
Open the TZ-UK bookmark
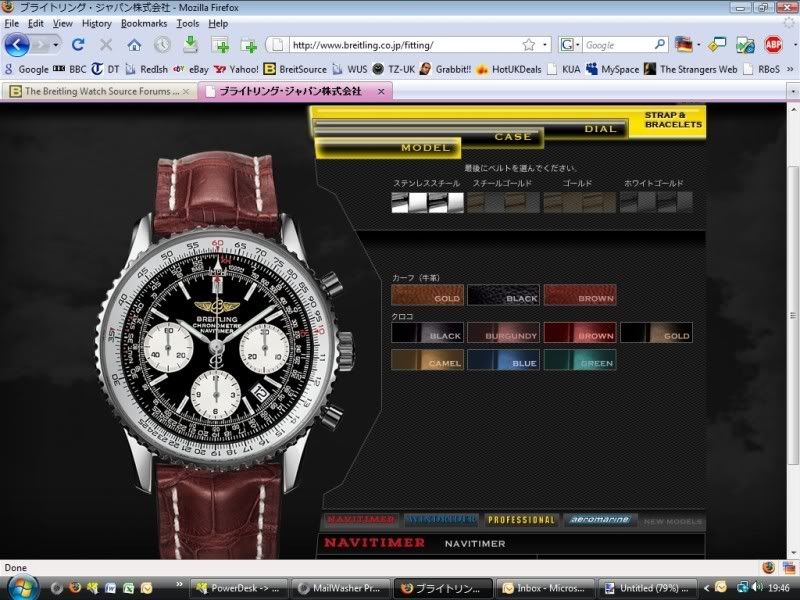tap(394, 69)
